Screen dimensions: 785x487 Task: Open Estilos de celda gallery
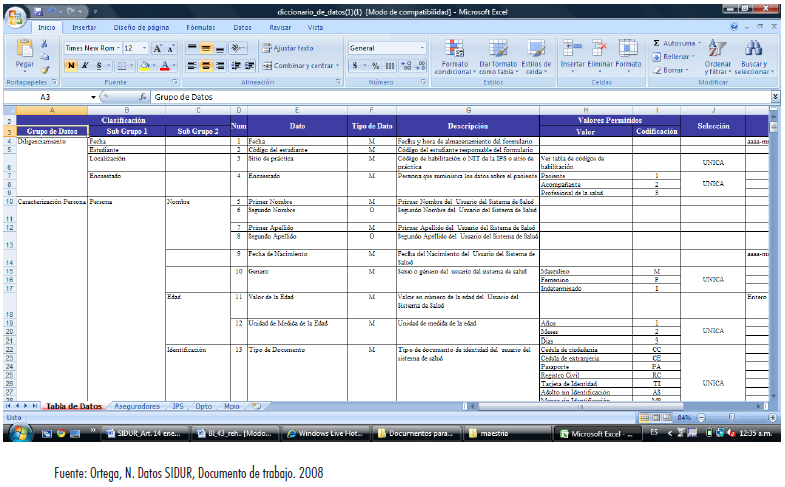coord(537,50)
